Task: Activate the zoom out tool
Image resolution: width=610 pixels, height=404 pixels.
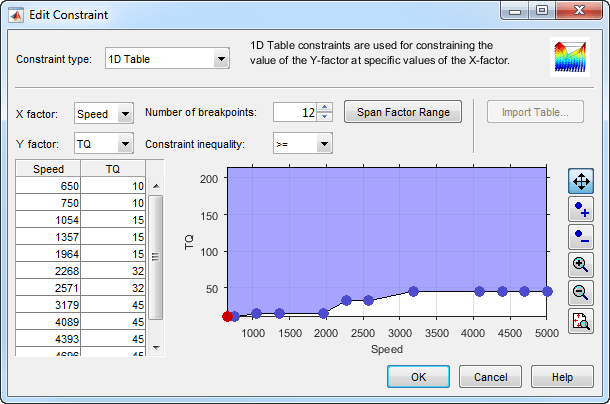Action: click(581, 293)
